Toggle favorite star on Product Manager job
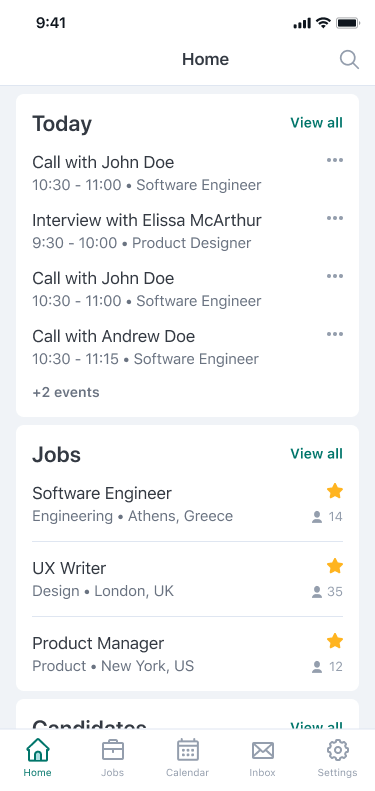 pyautogui.click(x=335, y=641)
